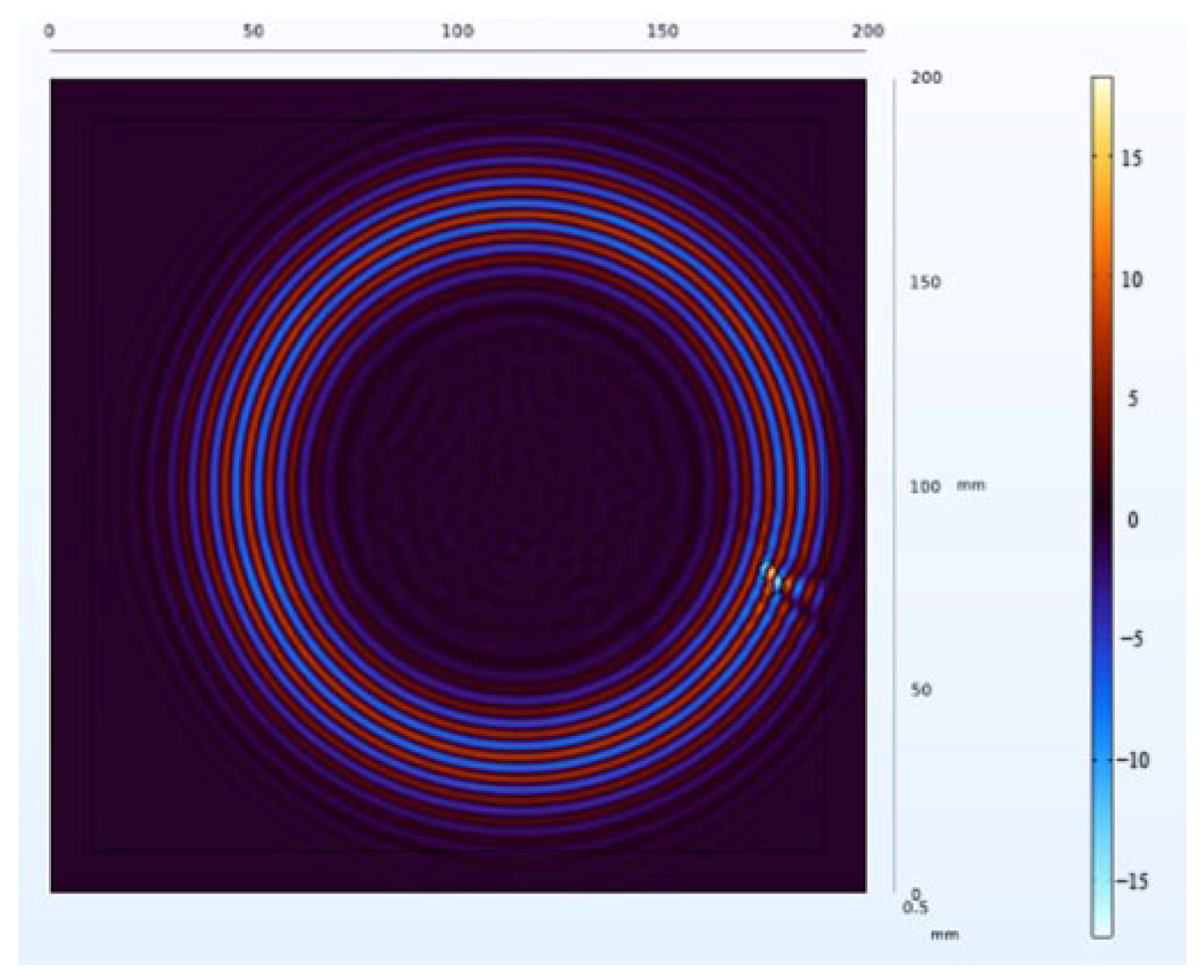This screenshot has width=1204, height=980.
Task: Click the dark center of the circular wavefront
Action: [x=520, y=487]
